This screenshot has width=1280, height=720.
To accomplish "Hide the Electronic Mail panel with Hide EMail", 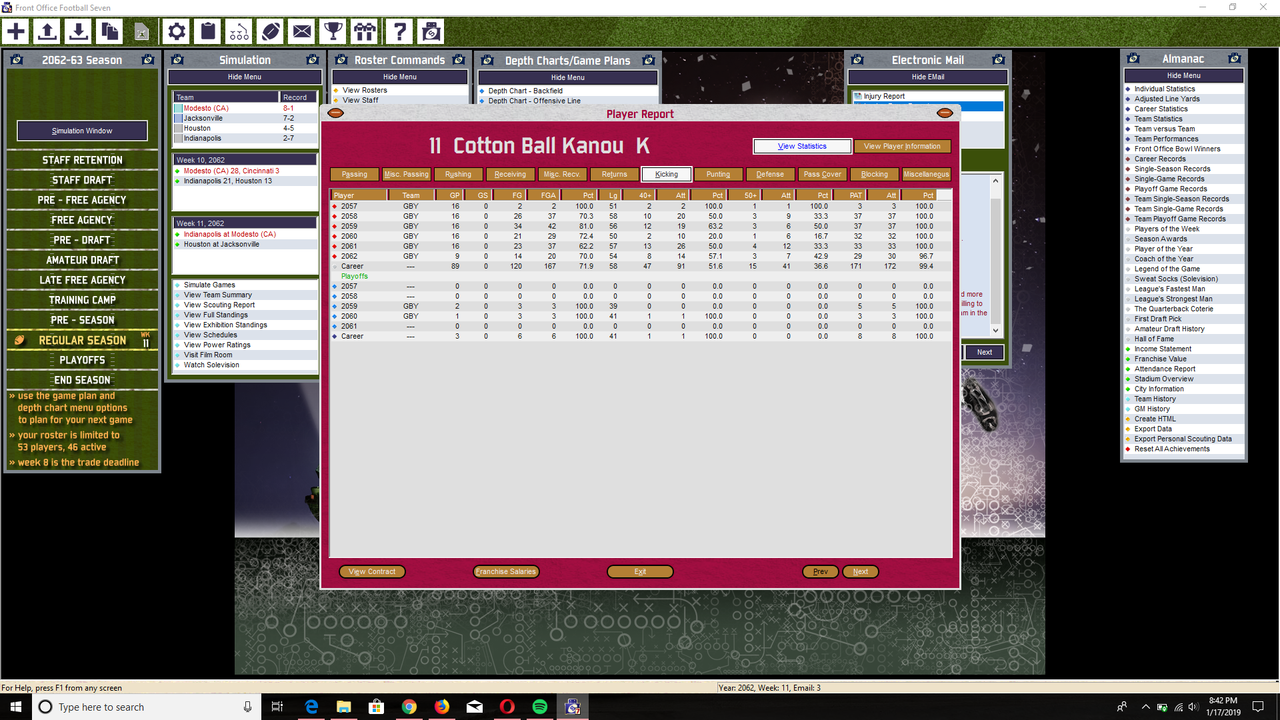I will (928, 76).
